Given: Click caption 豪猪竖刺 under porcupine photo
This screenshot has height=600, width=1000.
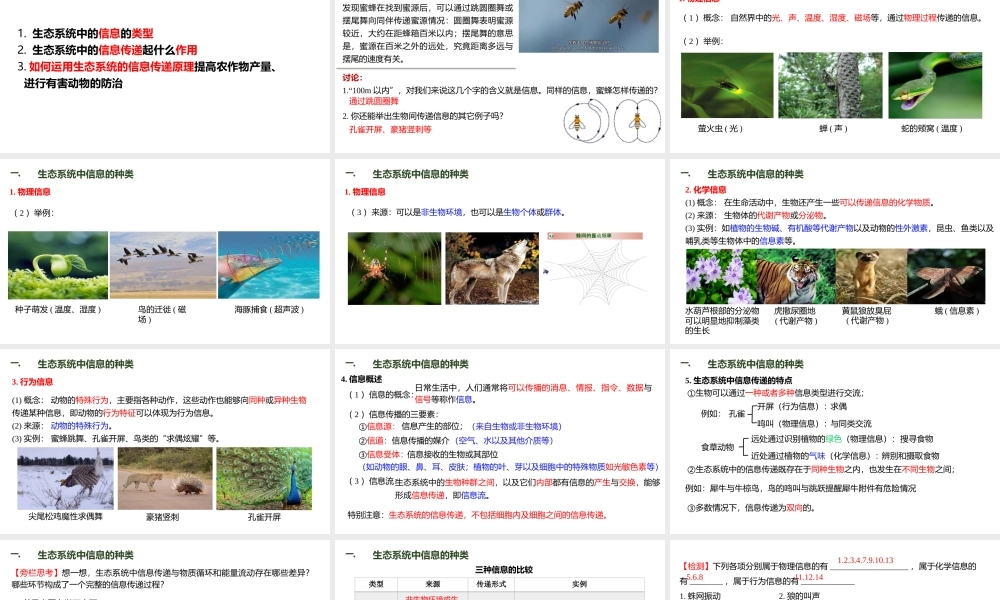Looking at the screenshot, I should (x=163, y=517).
